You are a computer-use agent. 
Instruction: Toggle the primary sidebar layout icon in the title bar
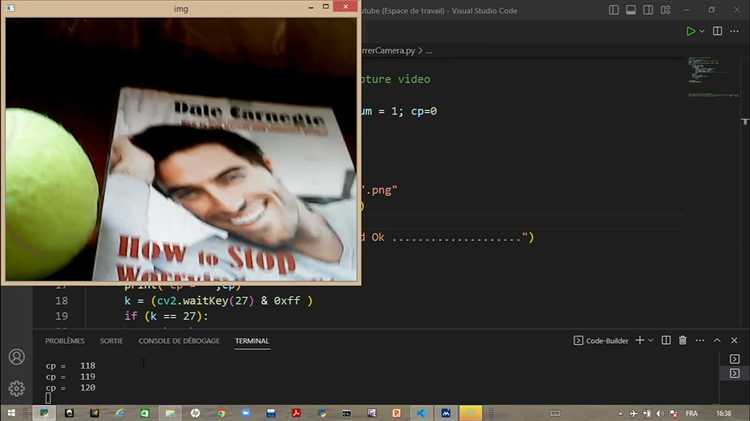point(614,10)
